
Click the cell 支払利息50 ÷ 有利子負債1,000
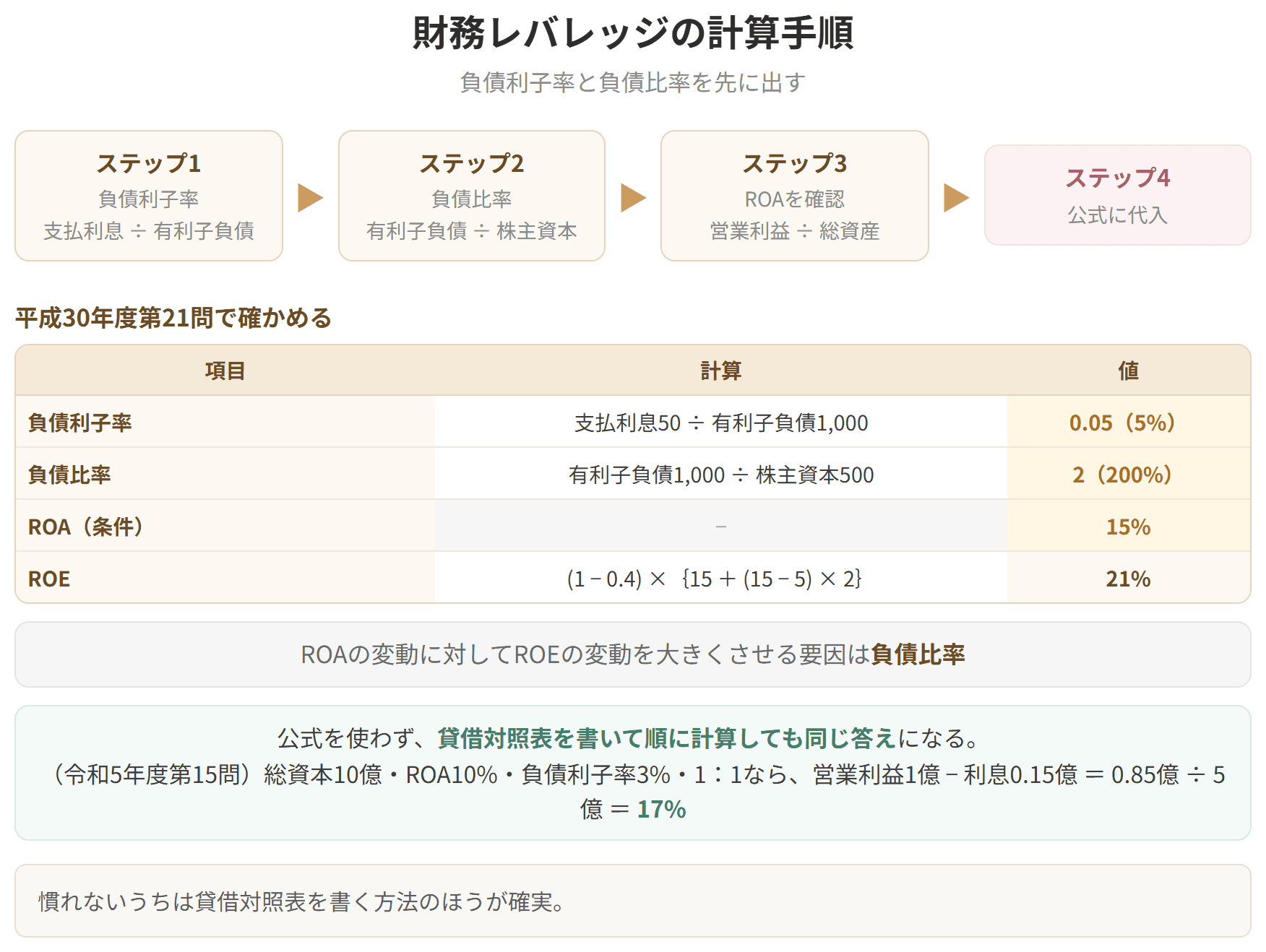tap(721, 423)
